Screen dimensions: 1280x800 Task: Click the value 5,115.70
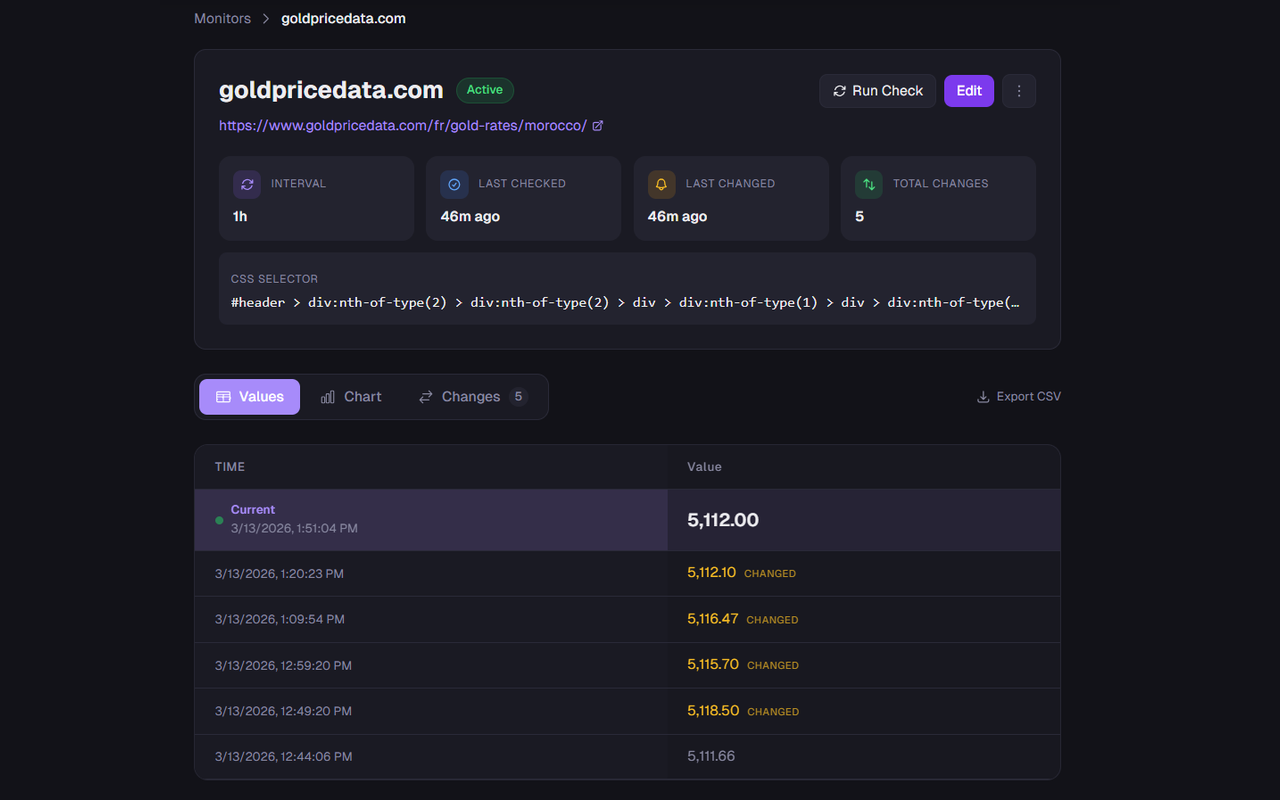click(713, 665)
